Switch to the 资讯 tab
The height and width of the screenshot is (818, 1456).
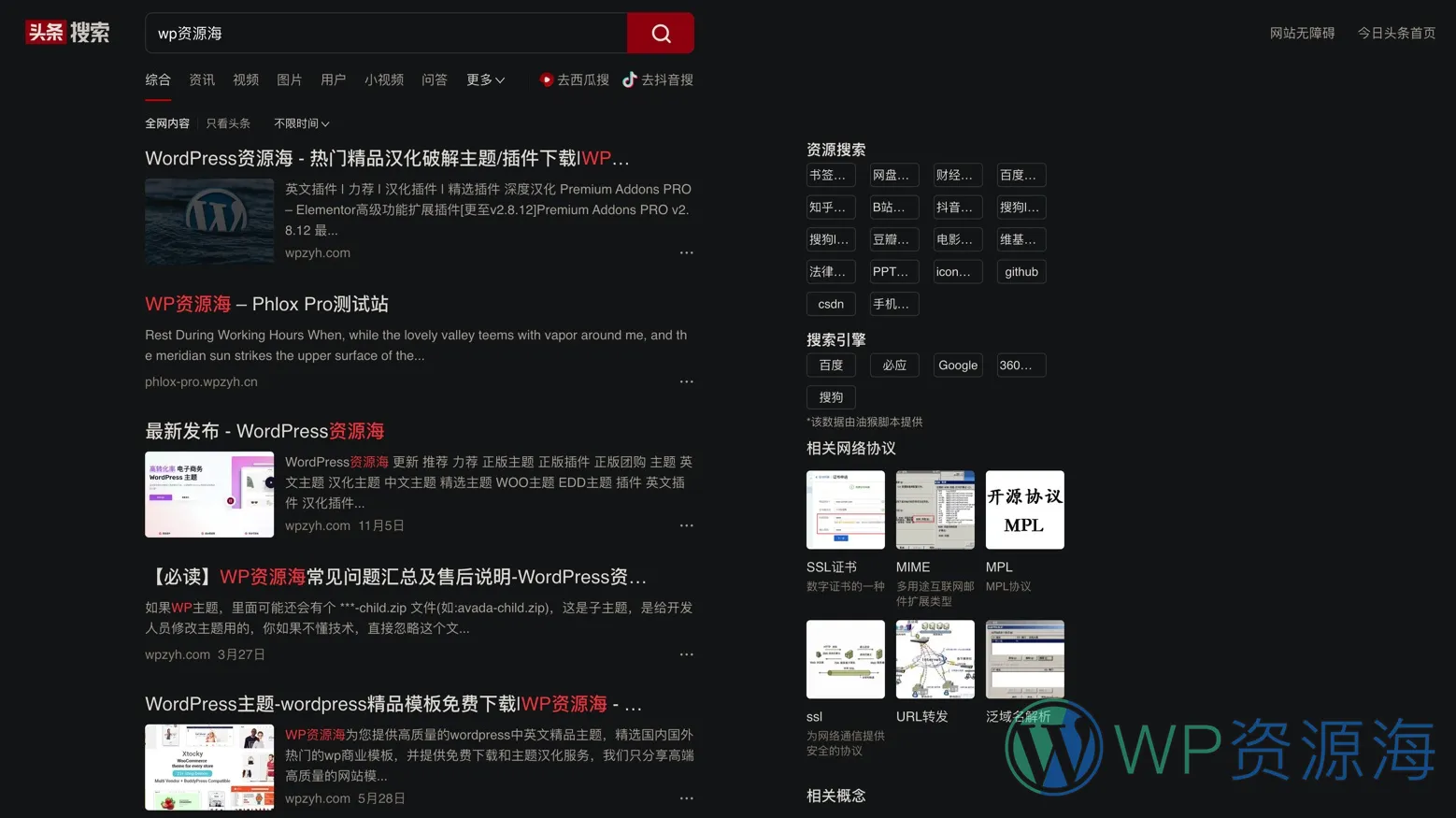click(202, 80)
